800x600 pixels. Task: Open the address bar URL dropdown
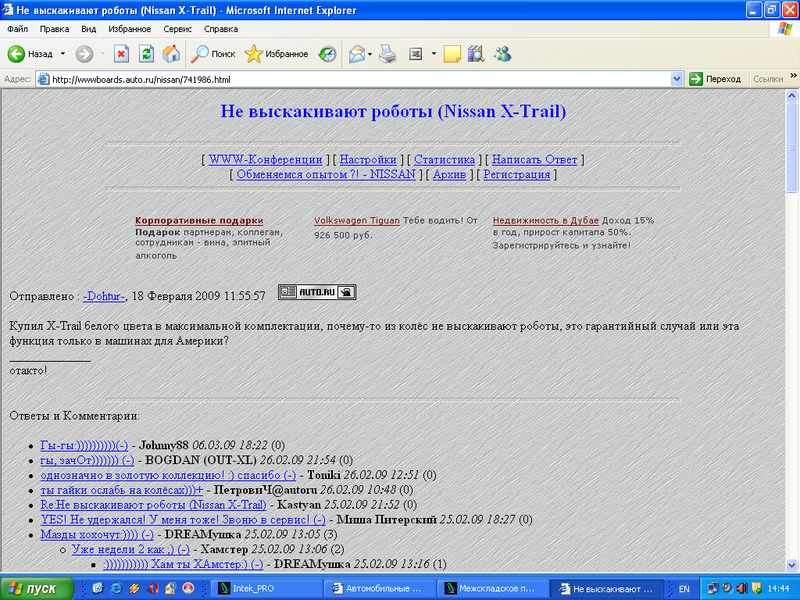(678, 79)
